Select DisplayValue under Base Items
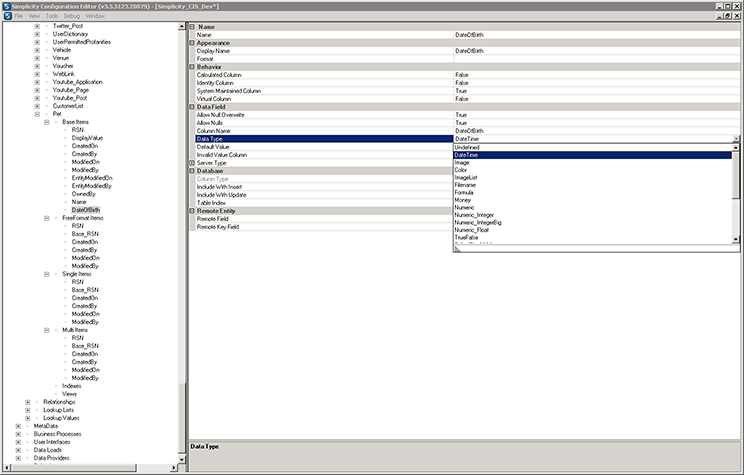 pos(87,138)
